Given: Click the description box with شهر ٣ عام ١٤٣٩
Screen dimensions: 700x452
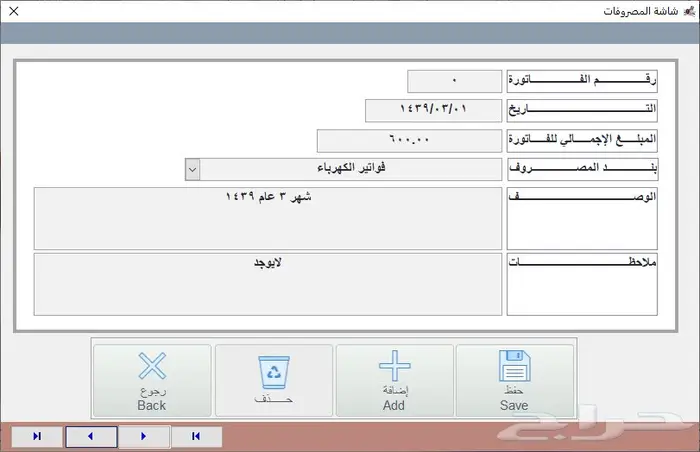Looking at the screenshot, I should 268,218.
